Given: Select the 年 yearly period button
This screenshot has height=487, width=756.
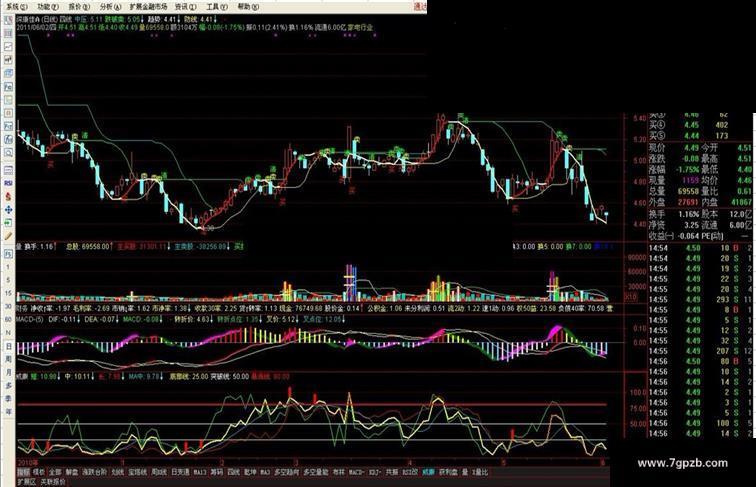Looking at the screenshot, I should [x=8, y=411].
